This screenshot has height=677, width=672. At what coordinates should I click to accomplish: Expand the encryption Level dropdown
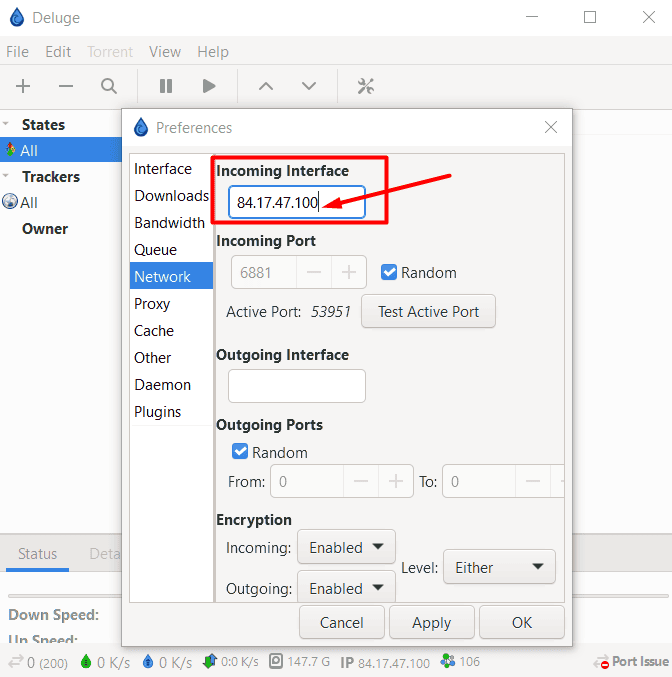[499, 567]
